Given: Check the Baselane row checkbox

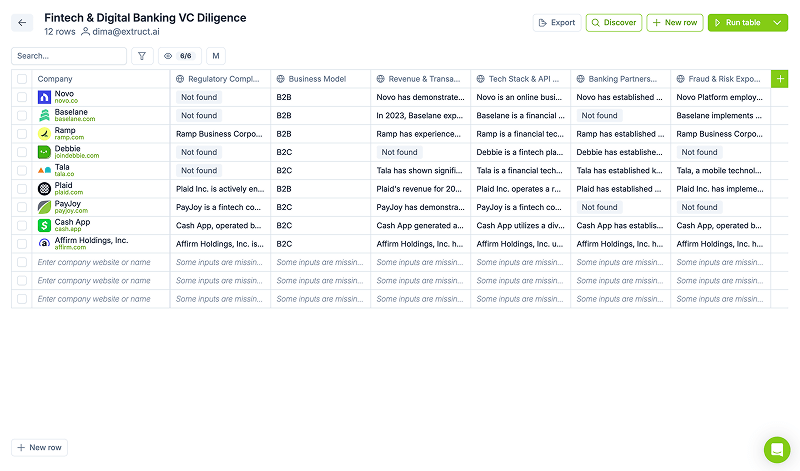Looking at the screenshot, I should (x=22, y=115).
